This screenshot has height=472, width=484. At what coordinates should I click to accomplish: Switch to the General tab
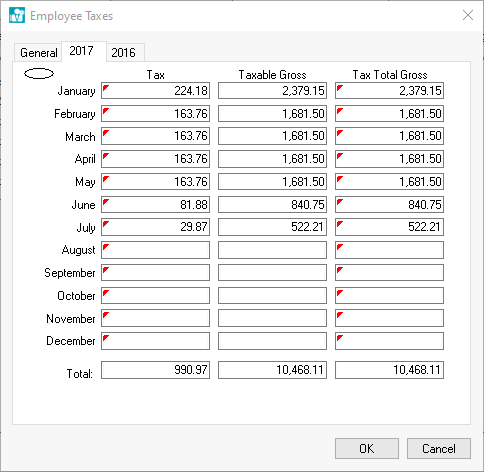pos(38,53)
